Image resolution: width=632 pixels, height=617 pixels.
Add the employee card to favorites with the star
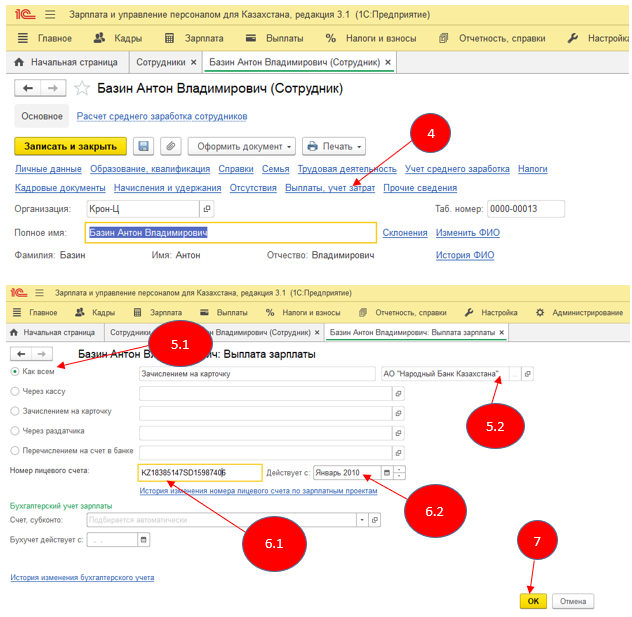pos(82,88)
